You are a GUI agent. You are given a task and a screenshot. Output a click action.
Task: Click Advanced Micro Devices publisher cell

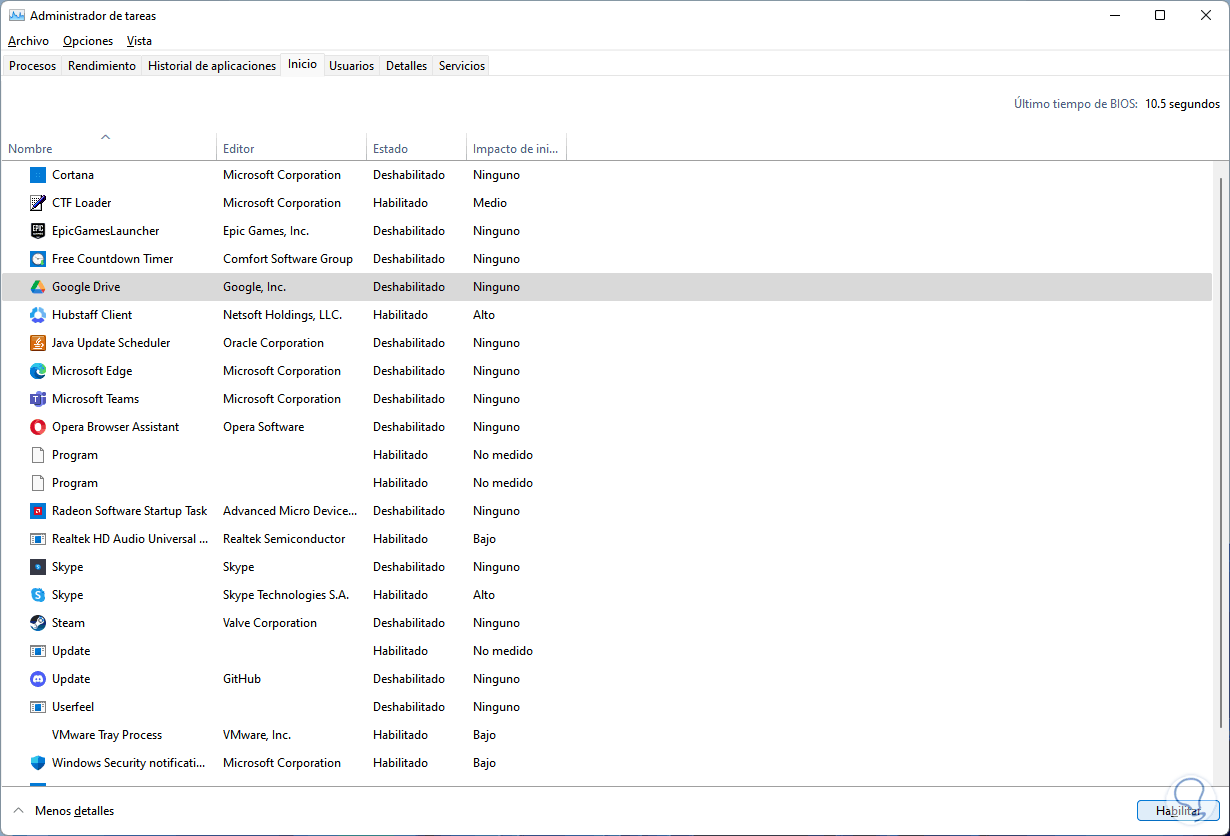click(x=290, y=511)
